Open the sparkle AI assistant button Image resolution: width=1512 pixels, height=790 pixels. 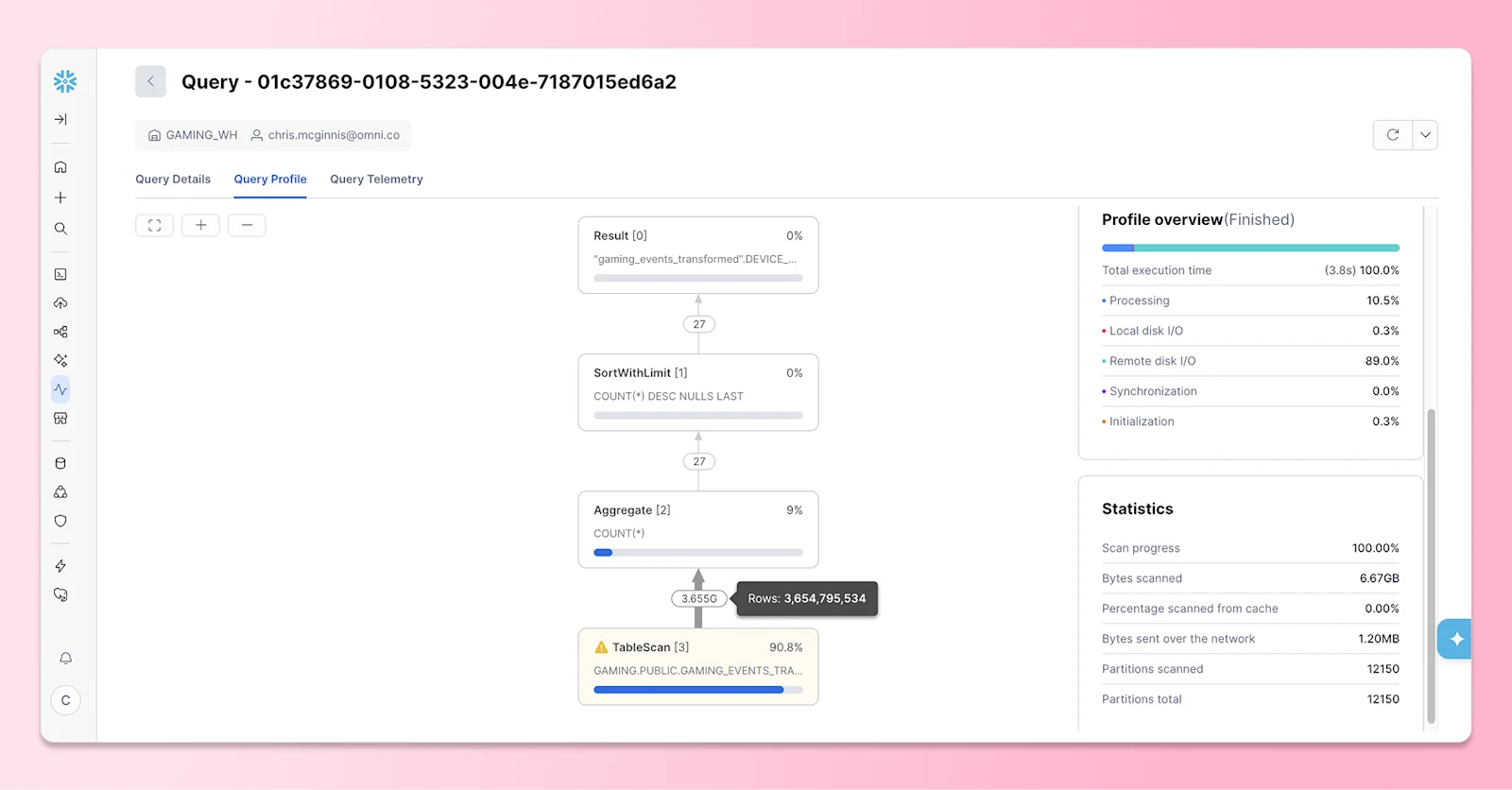tap(1455, 639)
